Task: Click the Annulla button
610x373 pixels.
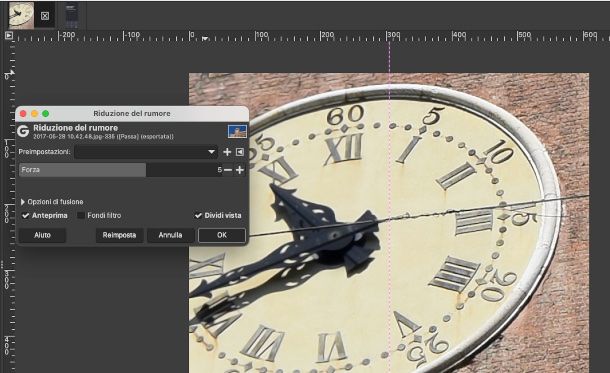Action: 170,235
